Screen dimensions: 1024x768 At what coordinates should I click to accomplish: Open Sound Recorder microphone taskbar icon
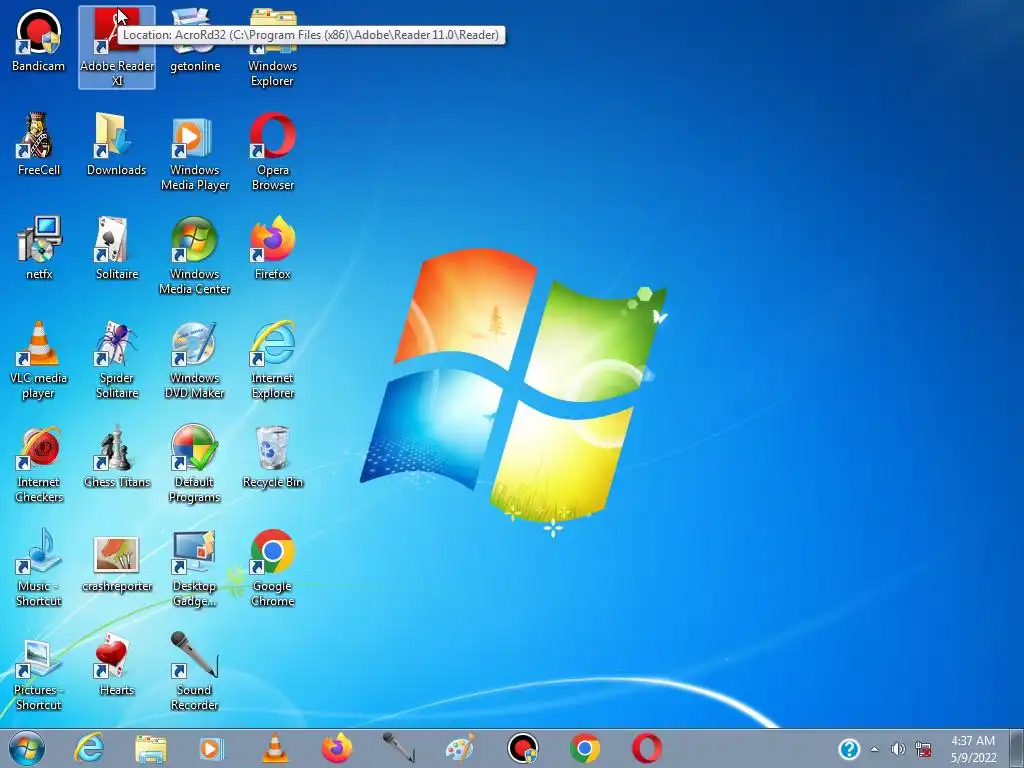pyautogui.click(x=399, y=748)
